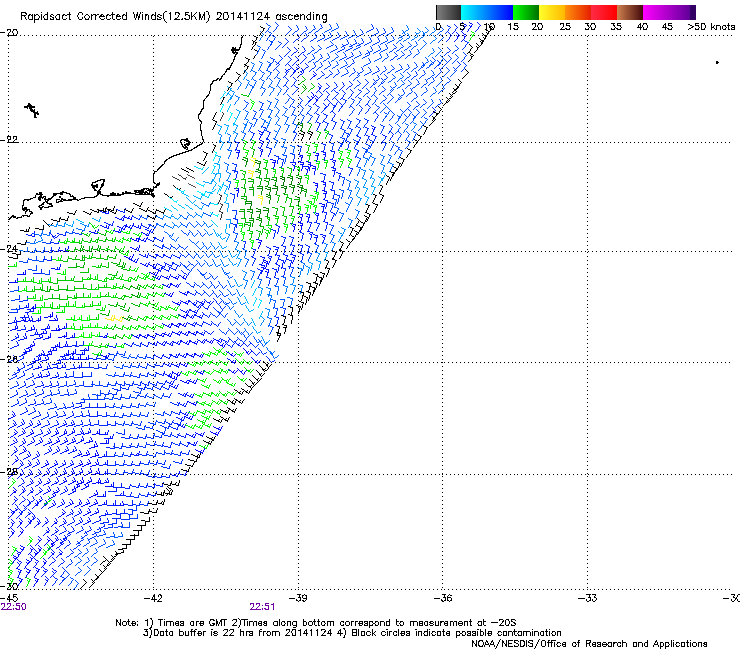Click the note 'Black circles indicate possible contamination'
Screen dimensions: 740x650
[x=454, y=633]
